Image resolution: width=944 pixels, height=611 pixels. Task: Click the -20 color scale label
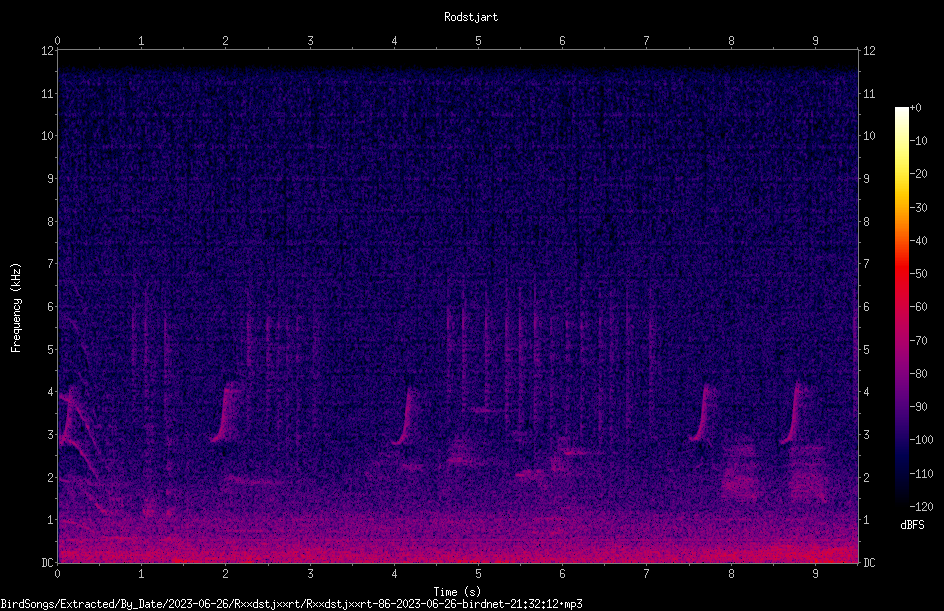[919, 174]
